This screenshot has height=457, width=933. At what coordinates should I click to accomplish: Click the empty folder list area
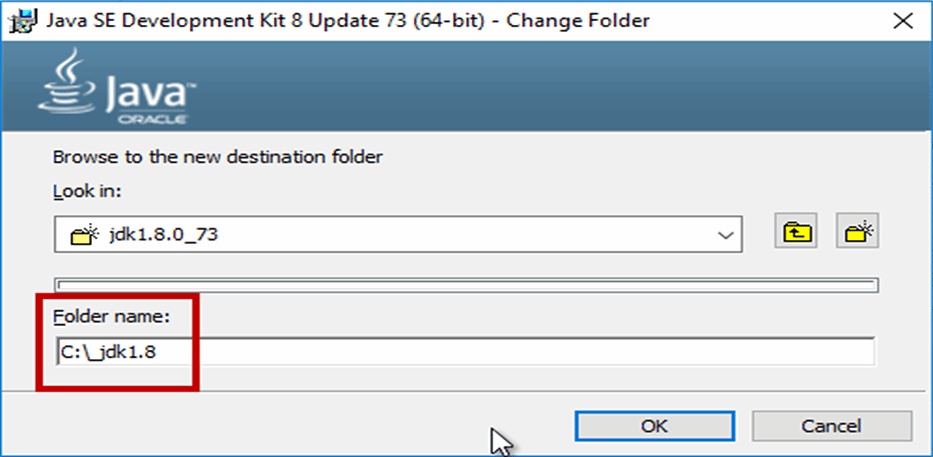(466, 285)
